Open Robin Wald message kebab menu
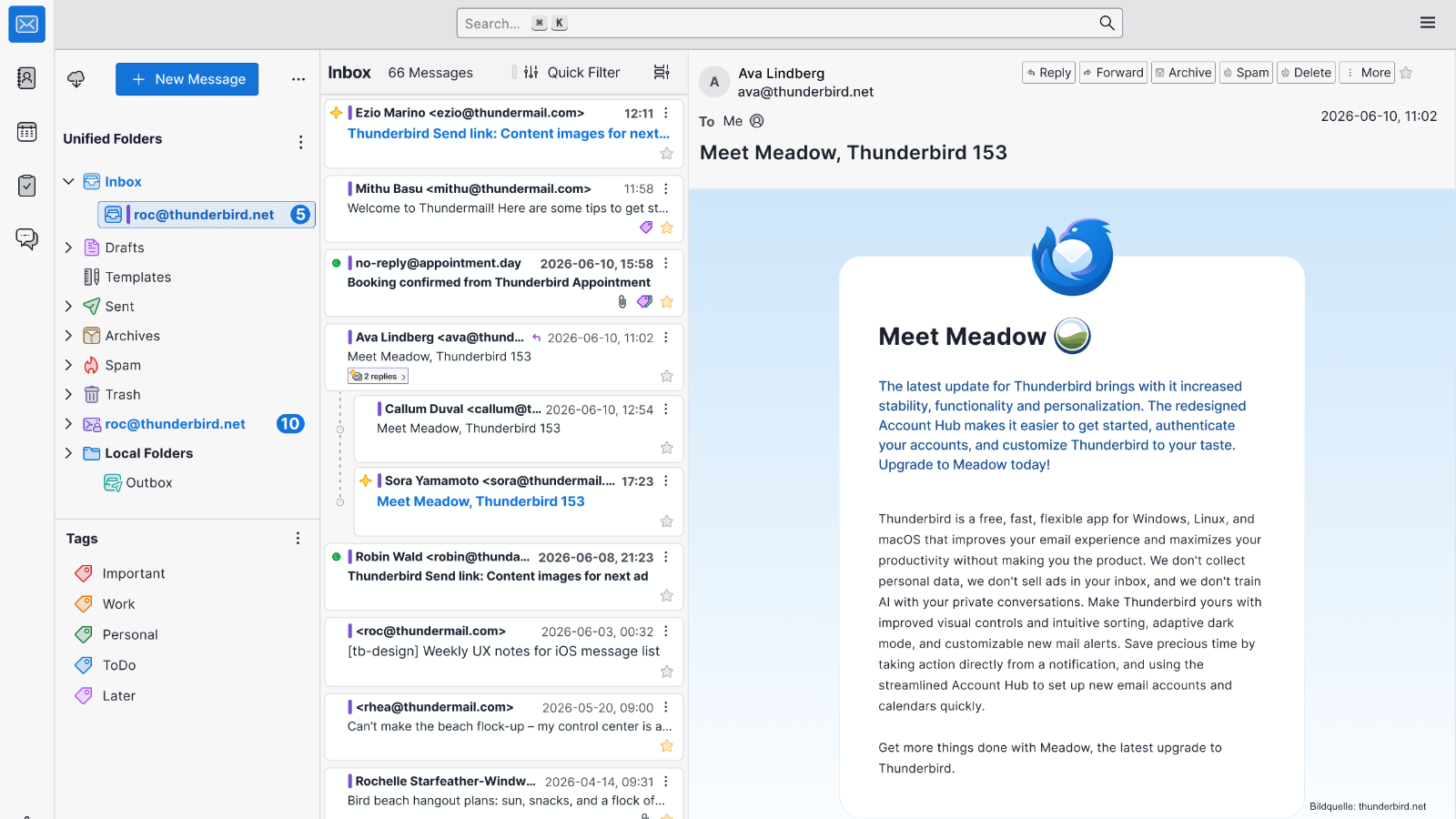This screenshot has height=819, width=1456. (666, 557)
